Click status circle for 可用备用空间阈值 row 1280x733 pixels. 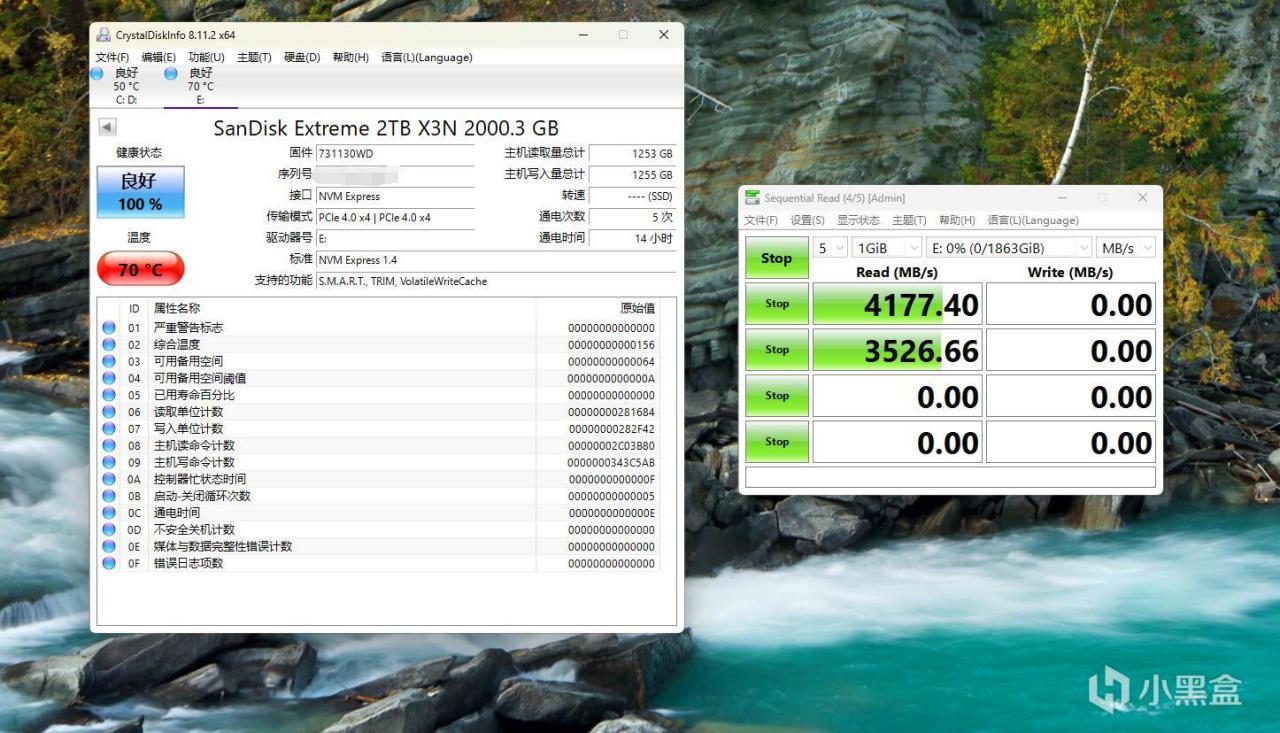coord(108,378)
